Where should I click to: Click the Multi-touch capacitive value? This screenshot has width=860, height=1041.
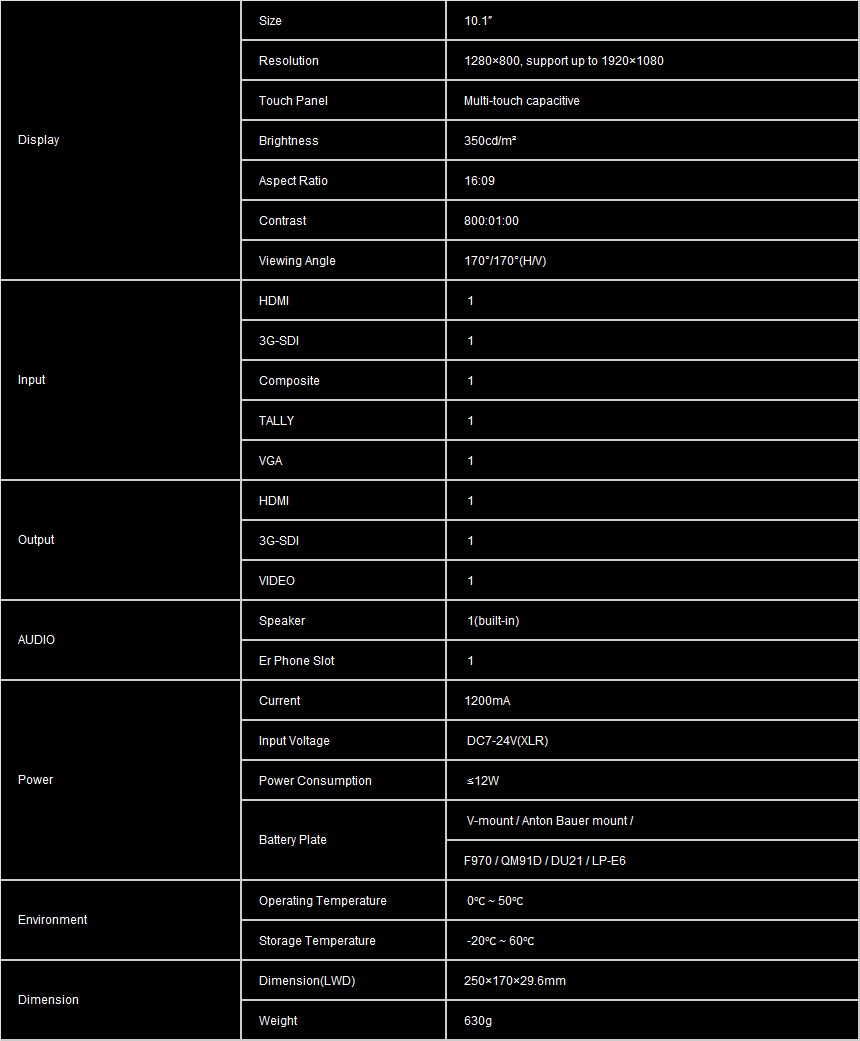coord(521,101)
